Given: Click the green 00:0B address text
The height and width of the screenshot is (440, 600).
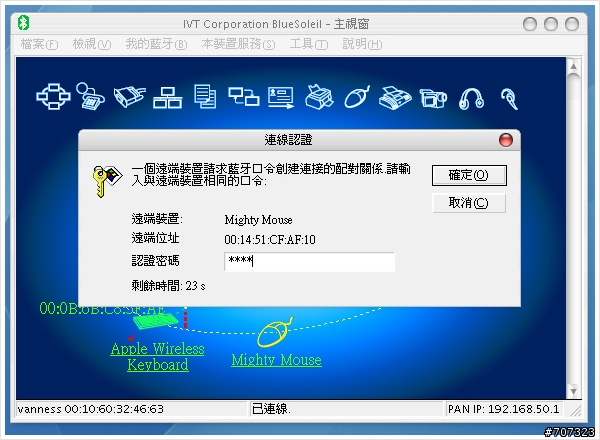Looking at the screenshot, I should [x=102, y=309].
